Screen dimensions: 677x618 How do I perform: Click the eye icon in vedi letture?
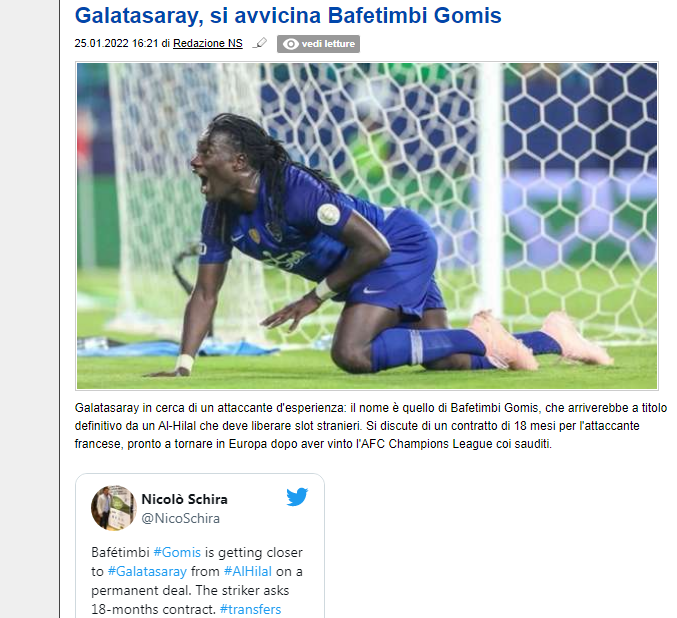(x=291, y=44)
